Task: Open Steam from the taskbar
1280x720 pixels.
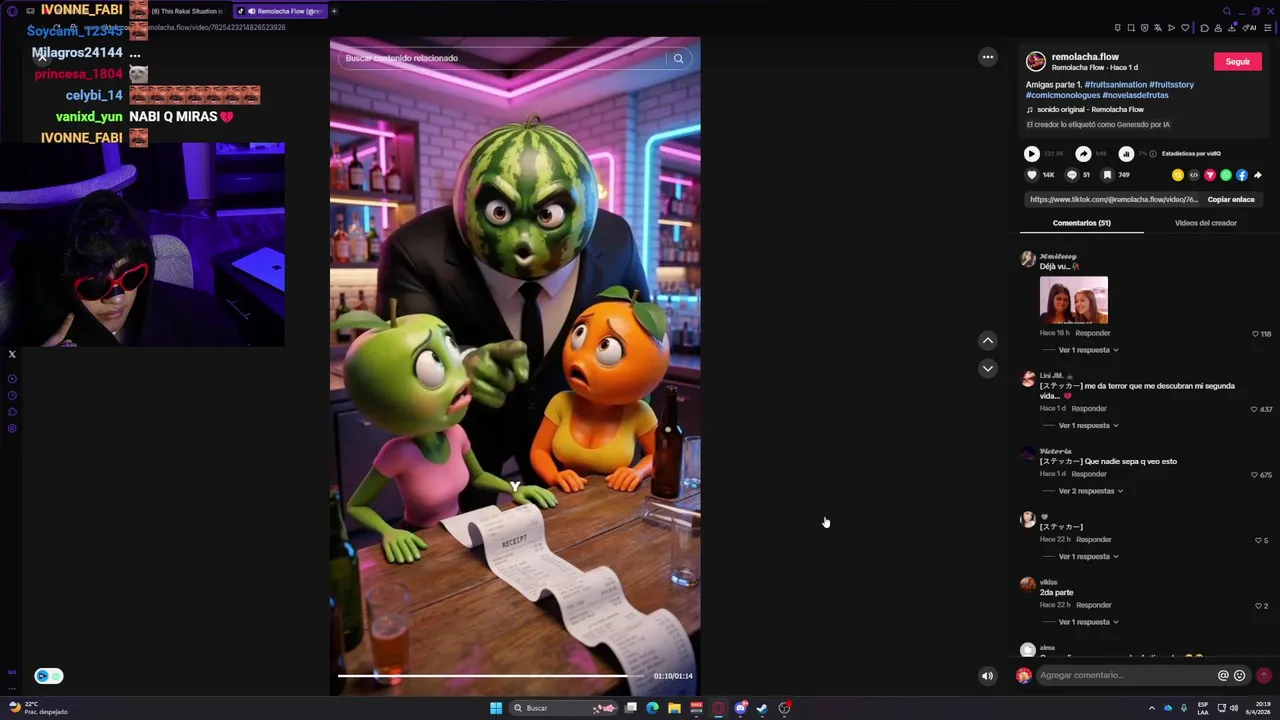Action: (x=762, y=708)
